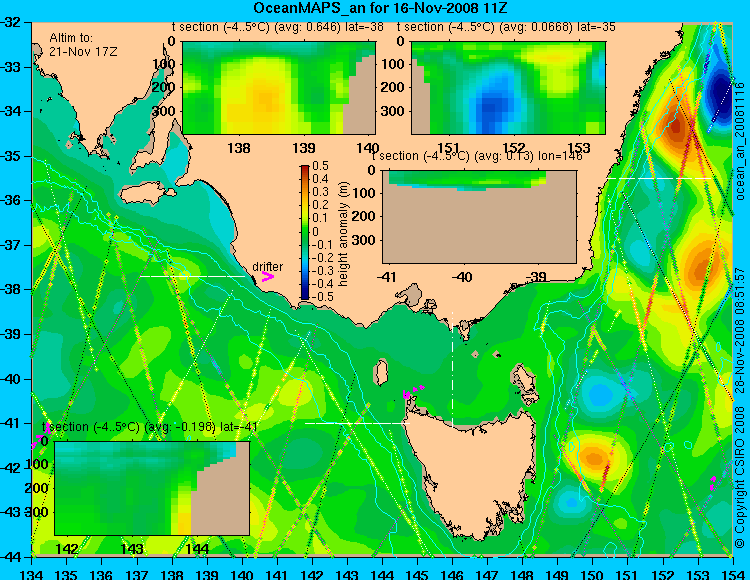The height and width of the screenshot is (580, 750).
Task: Open the lat=-41 temperature section inset plot
Action: coord(152,488)
